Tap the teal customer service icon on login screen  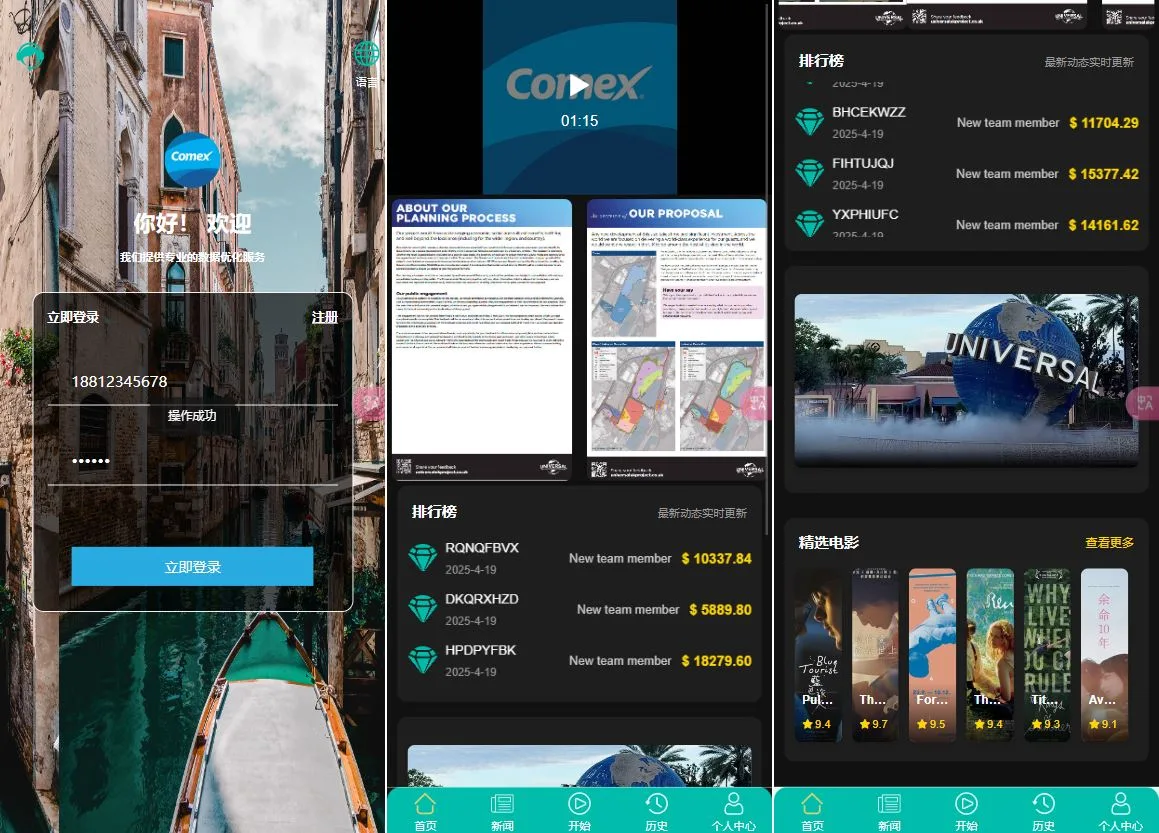coord(30,55)
